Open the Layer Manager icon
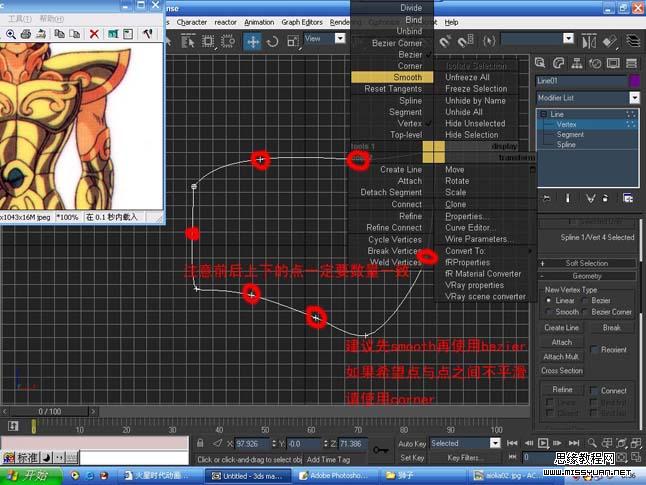 [x=633, y=41]
